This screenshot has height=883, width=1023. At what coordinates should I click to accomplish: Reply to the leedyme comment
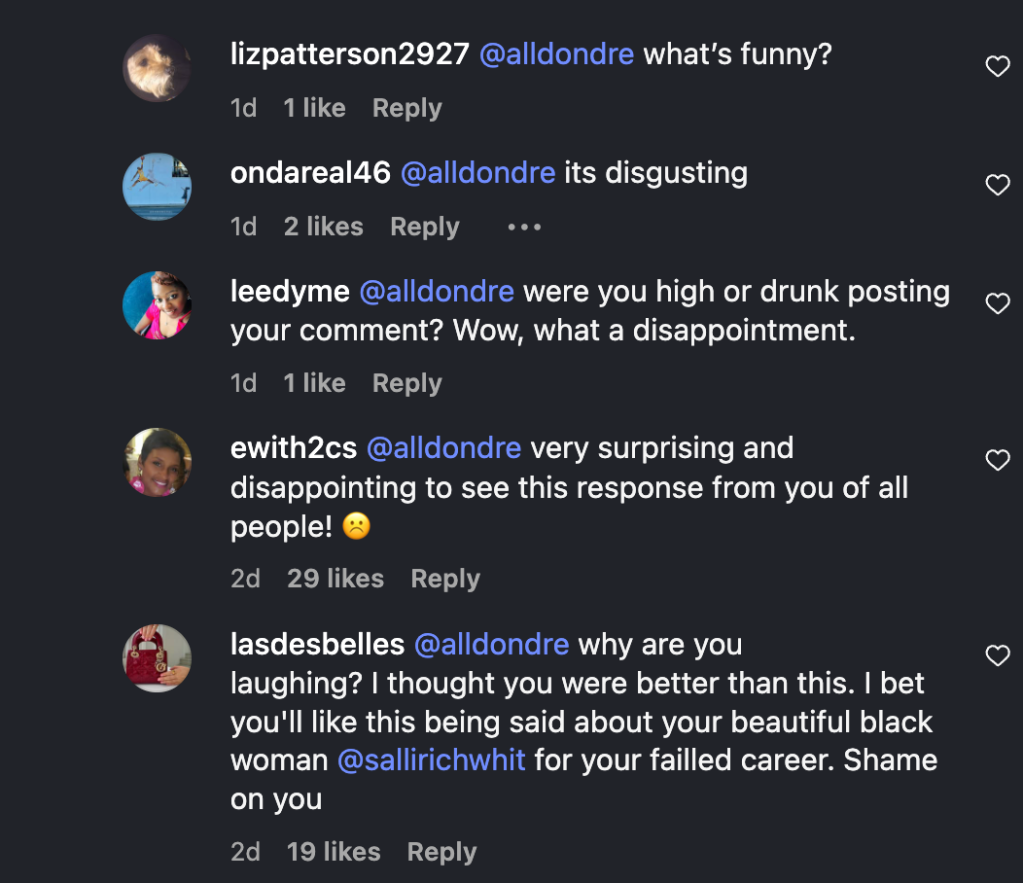tap(406, 383)
